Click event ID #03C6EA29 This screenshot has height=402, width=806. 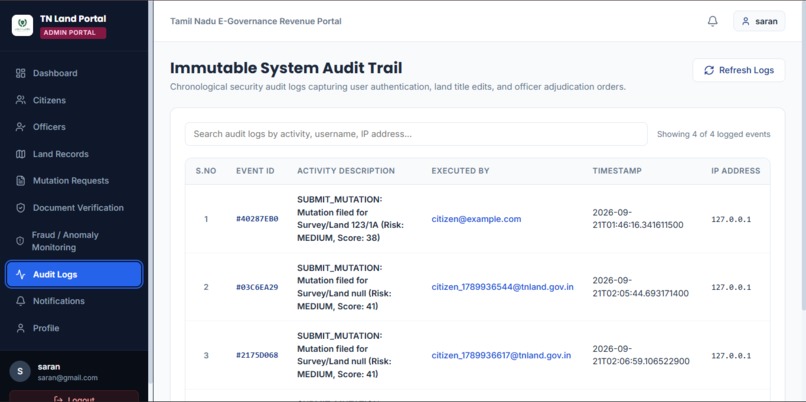point(257,287)
